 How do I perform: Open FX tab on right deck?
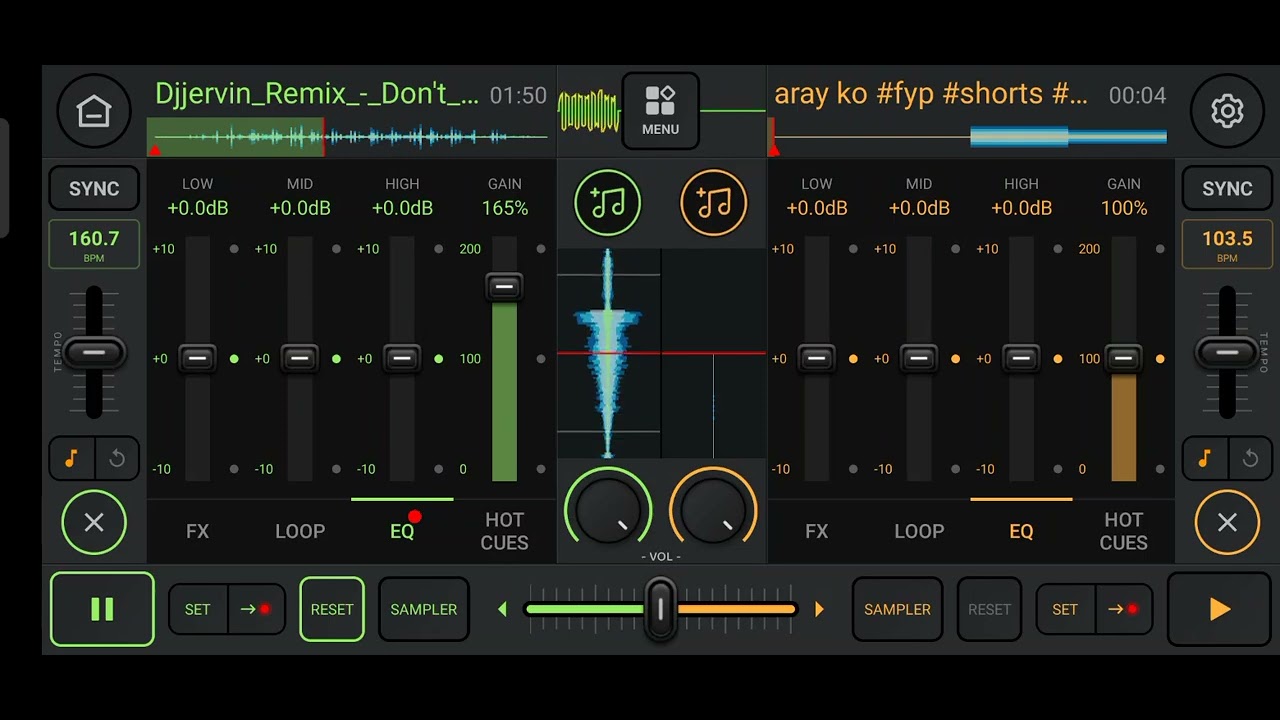point(817,531)
